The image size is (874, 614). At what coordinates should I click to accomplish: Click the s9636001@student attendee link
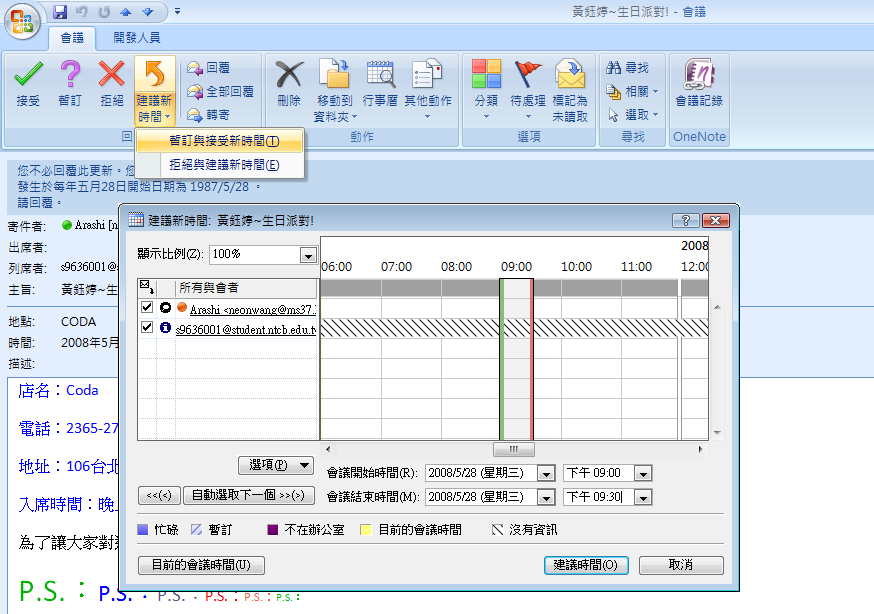(x=246, y=329)
